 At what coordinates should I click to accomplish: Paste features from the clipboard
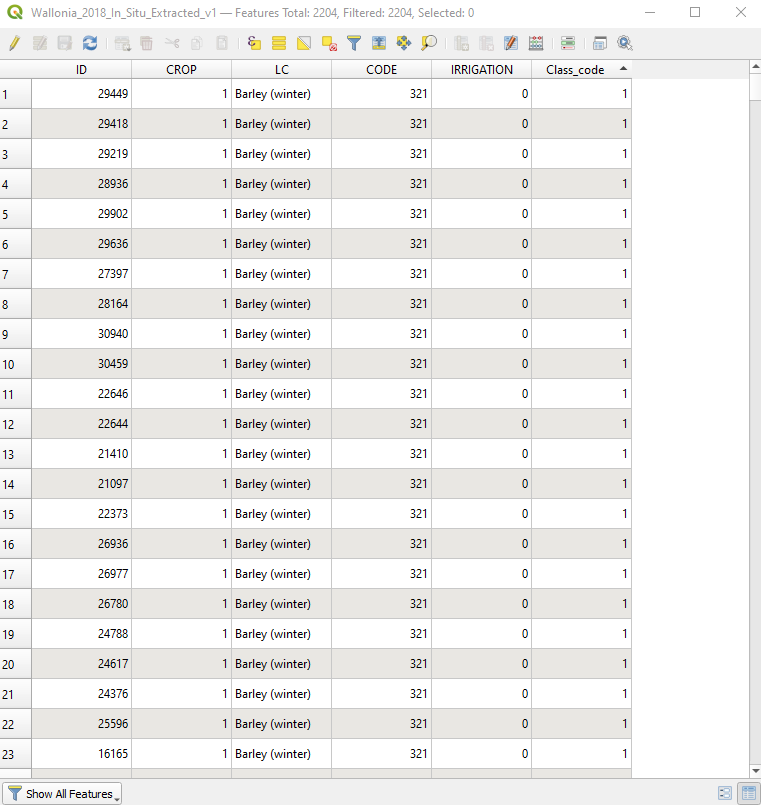[222, 43]
